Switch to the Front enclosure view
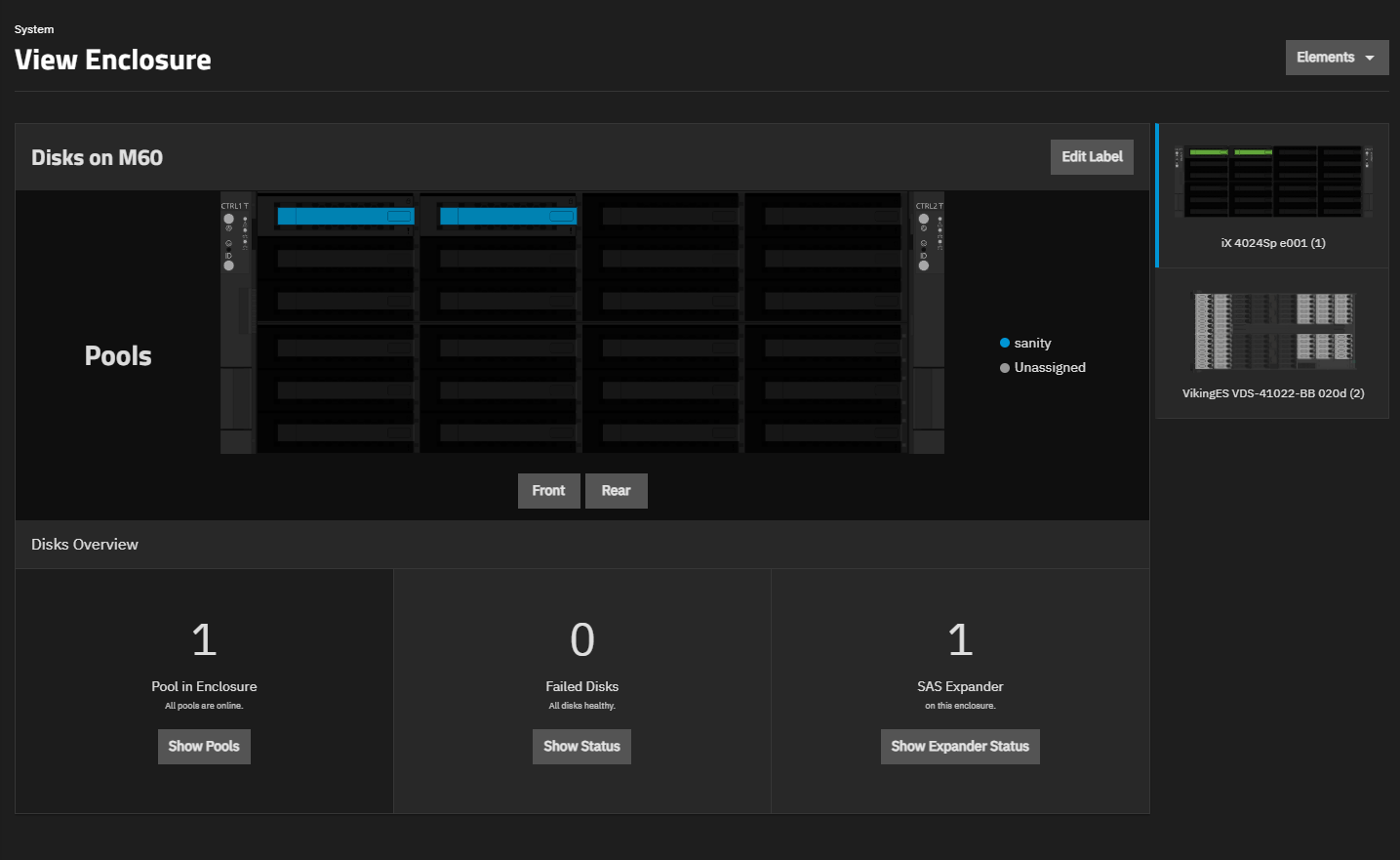The image size is (1400, 860). click(x=548, y=491)
